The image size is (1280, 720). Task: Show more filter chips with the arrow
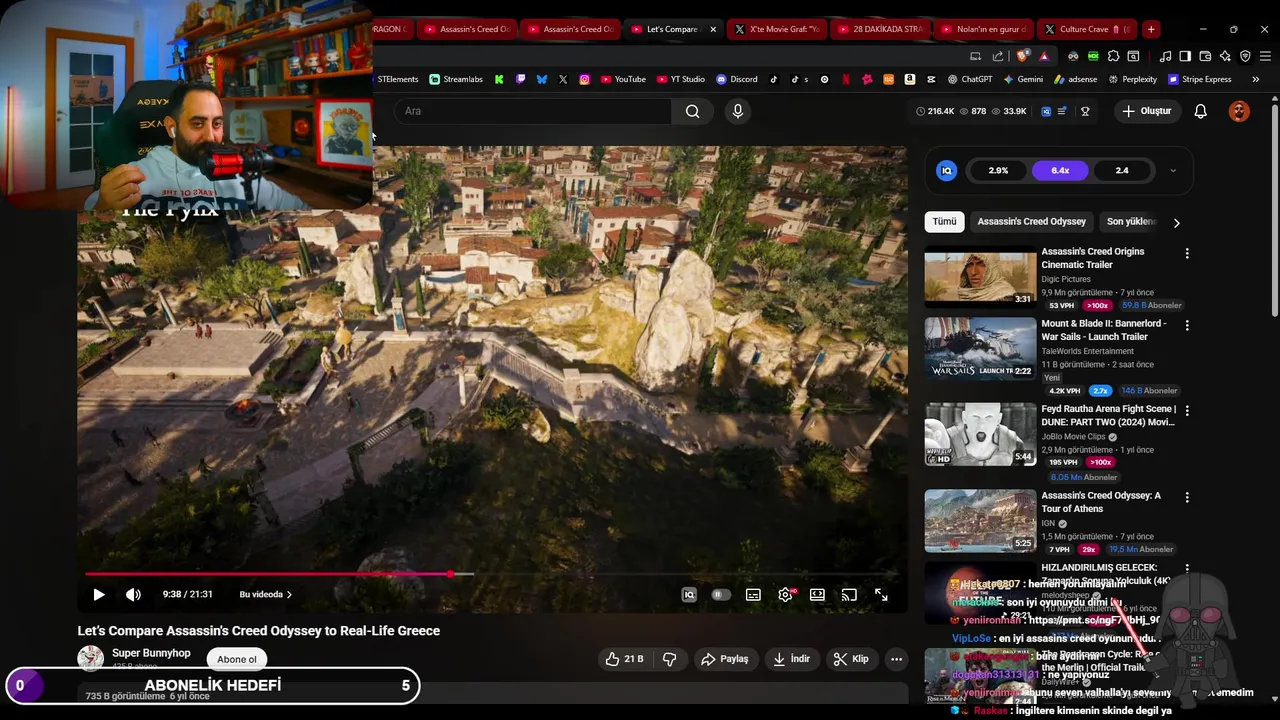click(1176, 223)
